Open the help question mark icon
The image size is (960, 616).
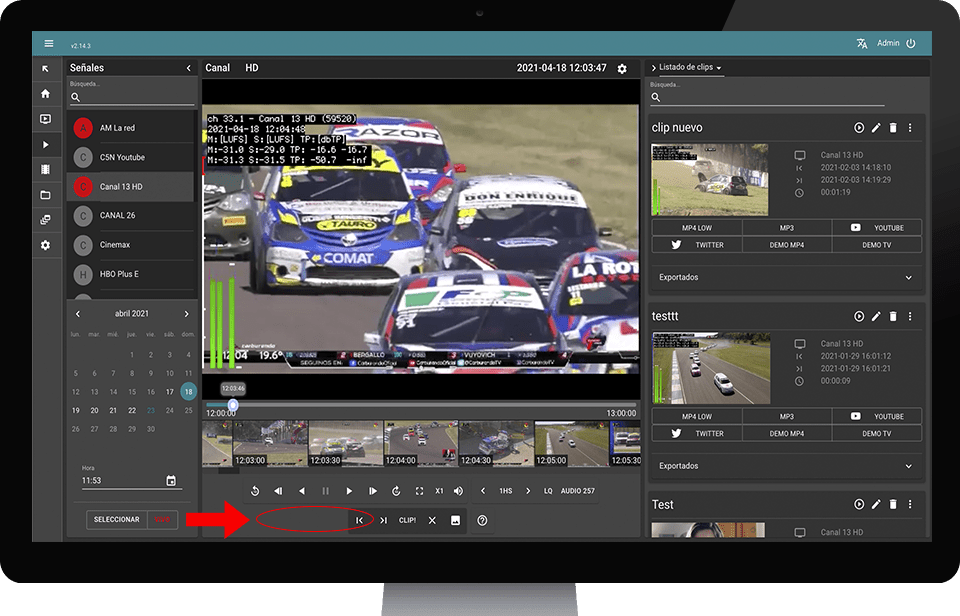point(482,520)
